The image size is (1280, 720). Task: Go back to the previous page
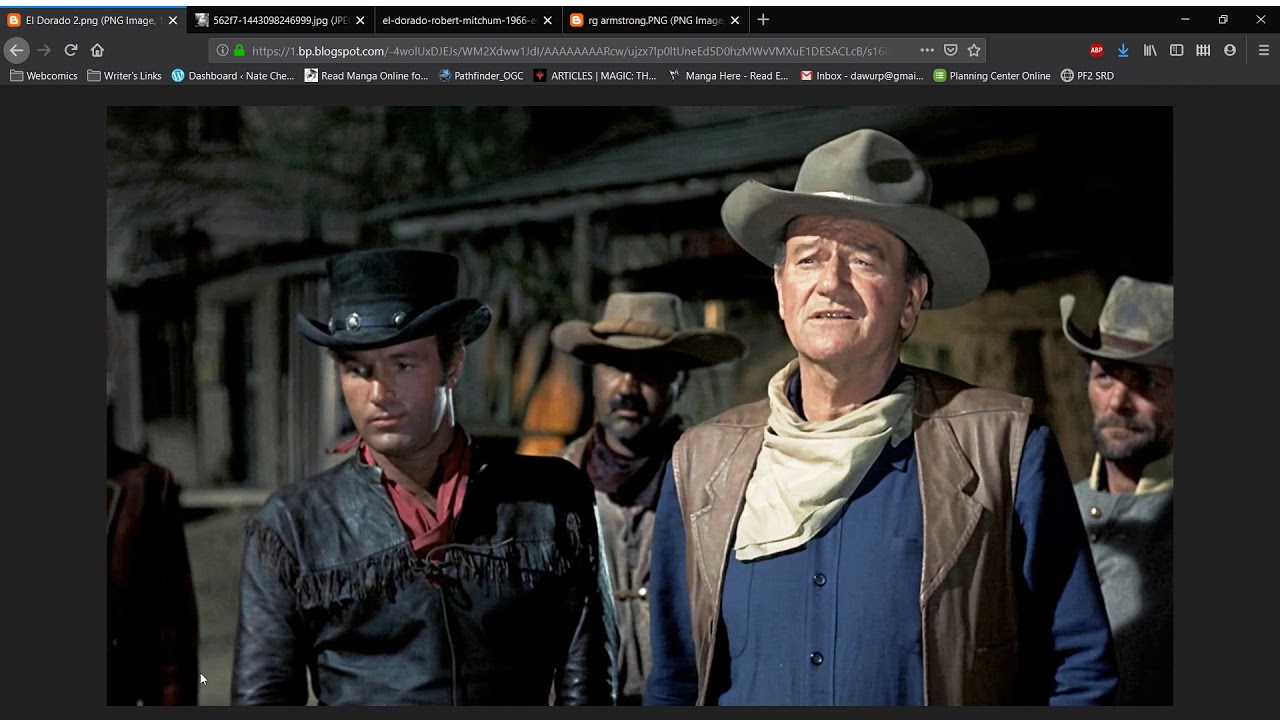(x=16, y=50)
